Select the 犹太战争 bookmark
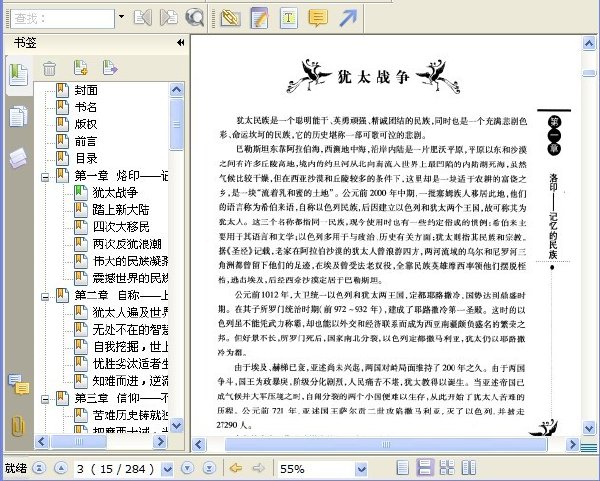This screenshot has width=600, height=481. 115,192
